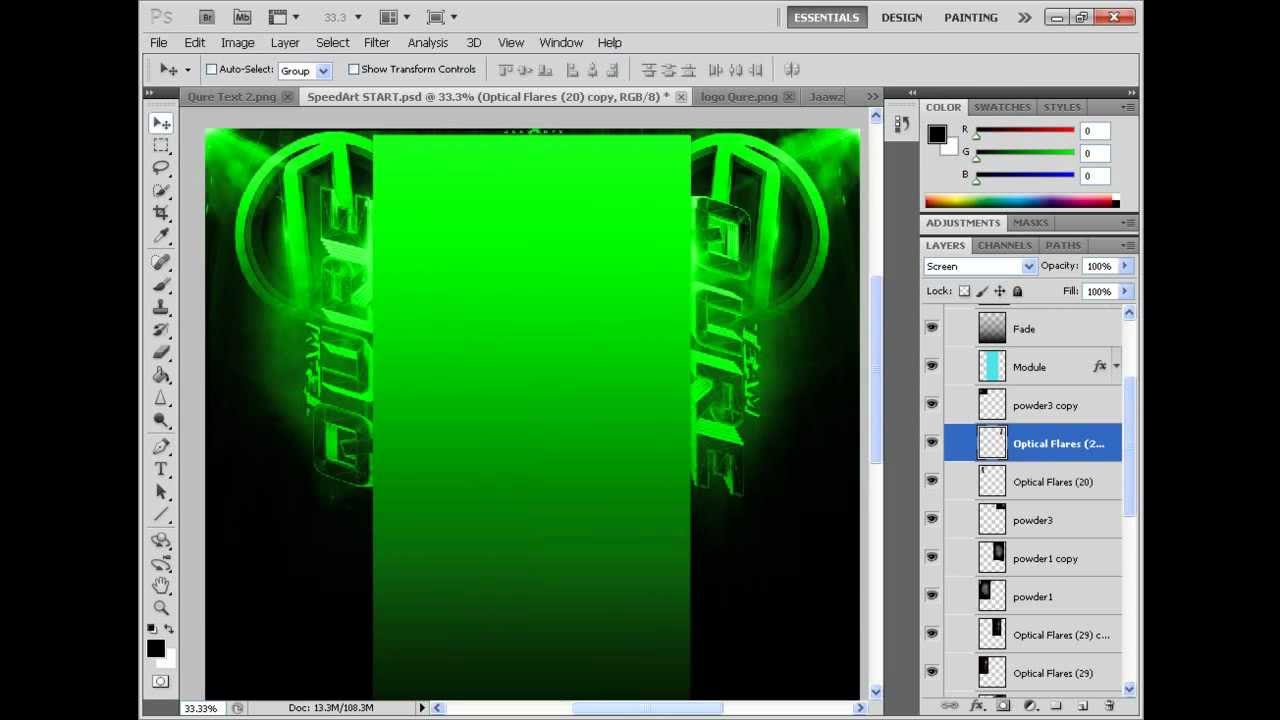Select the Brush tool
Viewport: 1280px width, 720px height.
tap(161, 284)
